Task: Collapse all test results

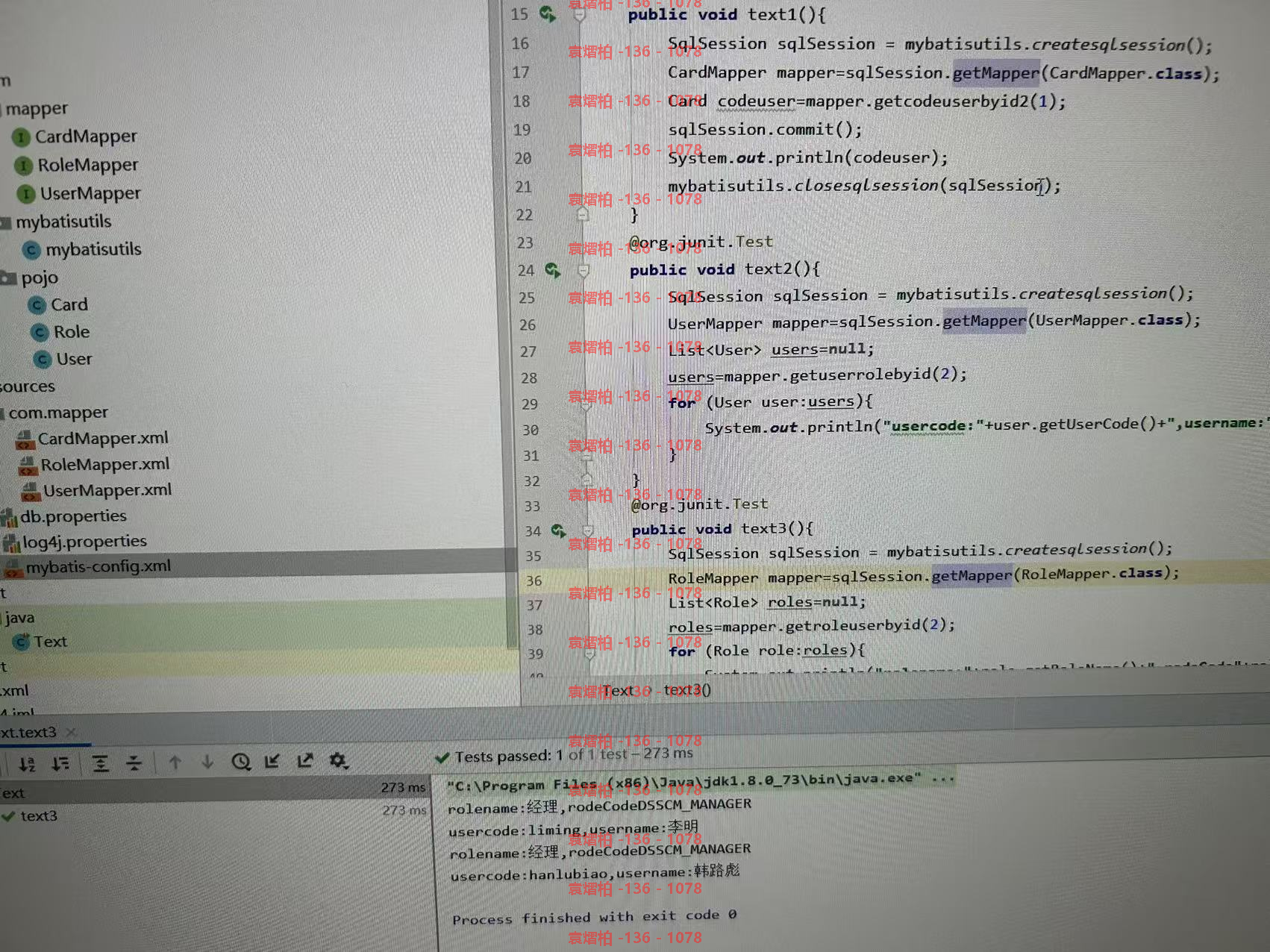Action: 134,762
